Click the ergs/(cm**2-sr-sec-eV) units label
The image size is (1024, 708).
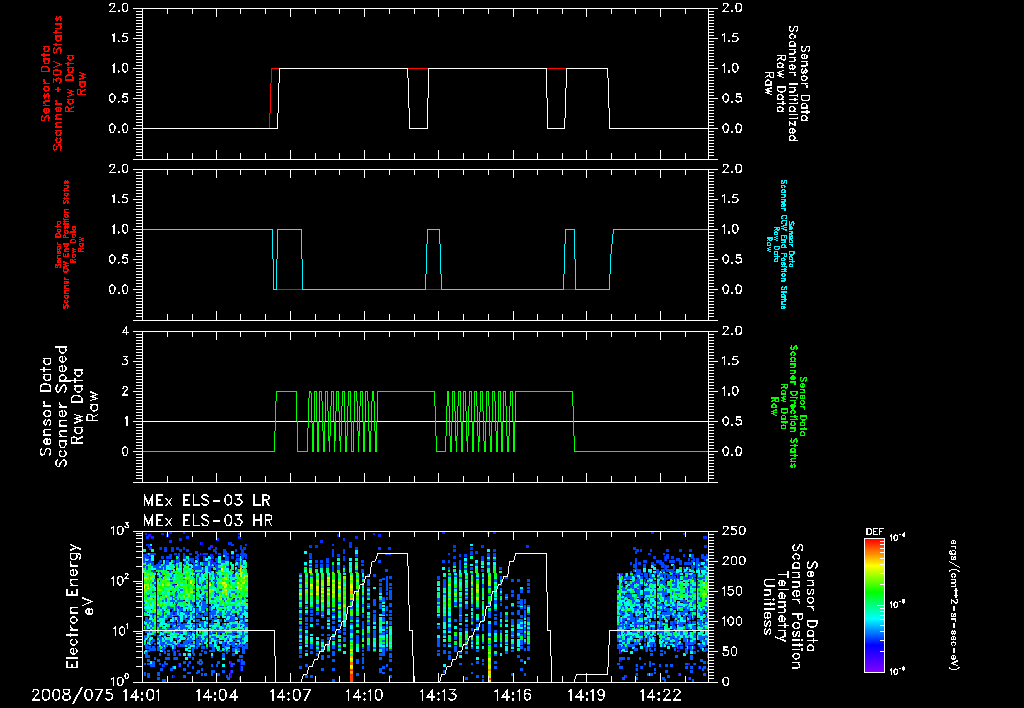tap(953, 605)
